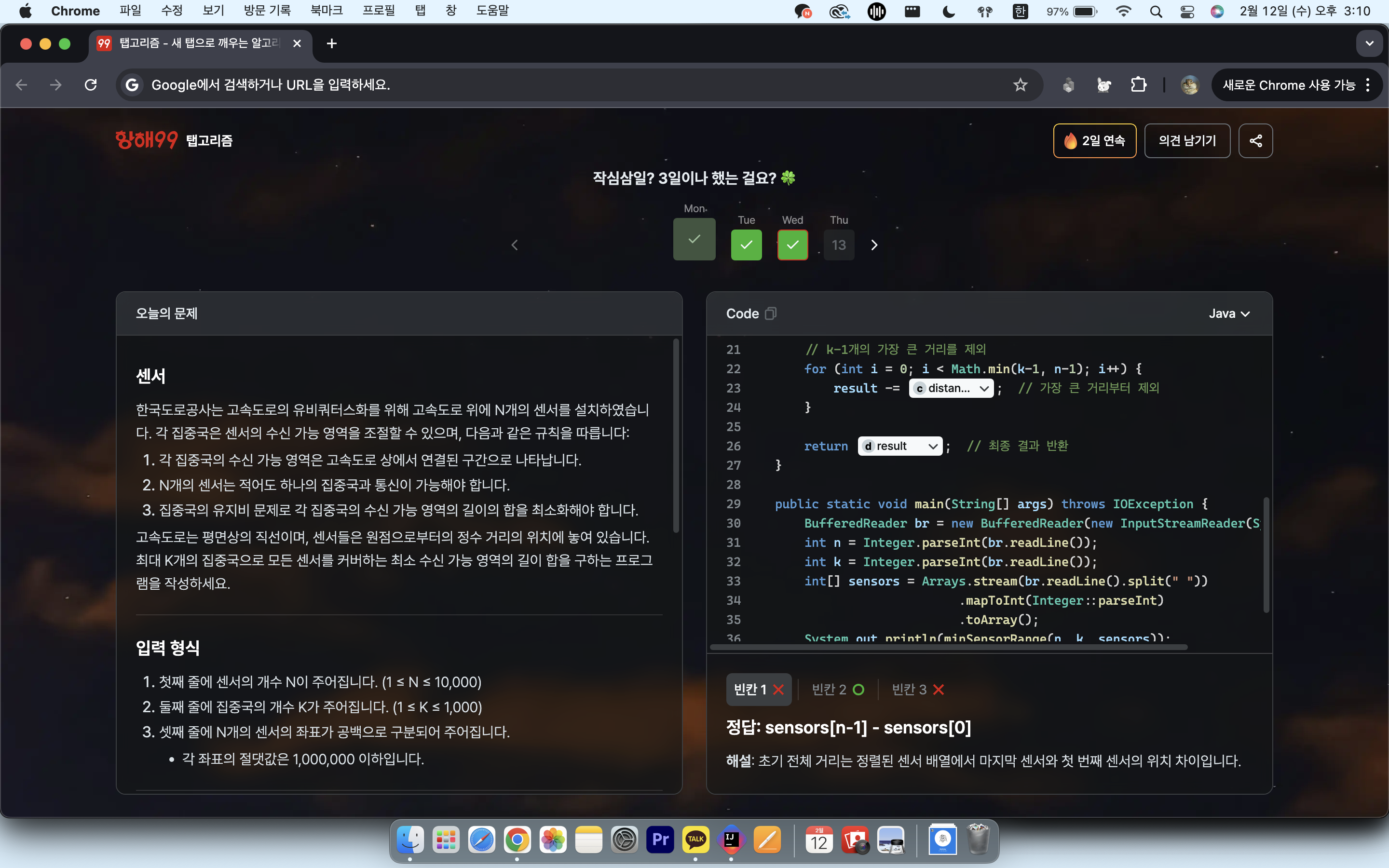
Task: Switch to the 빈칸 2 tab
Action: tap(837, 690)
